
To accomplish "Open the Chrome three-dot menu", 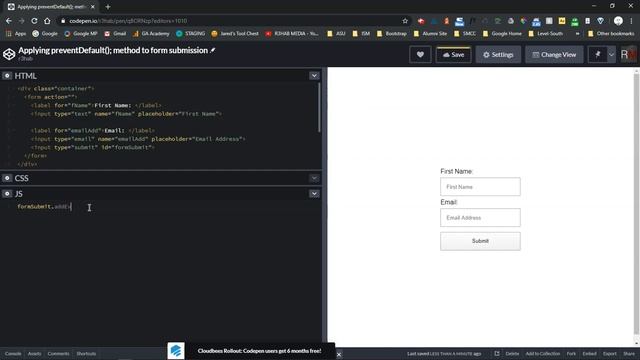I will tap(631, 21).
